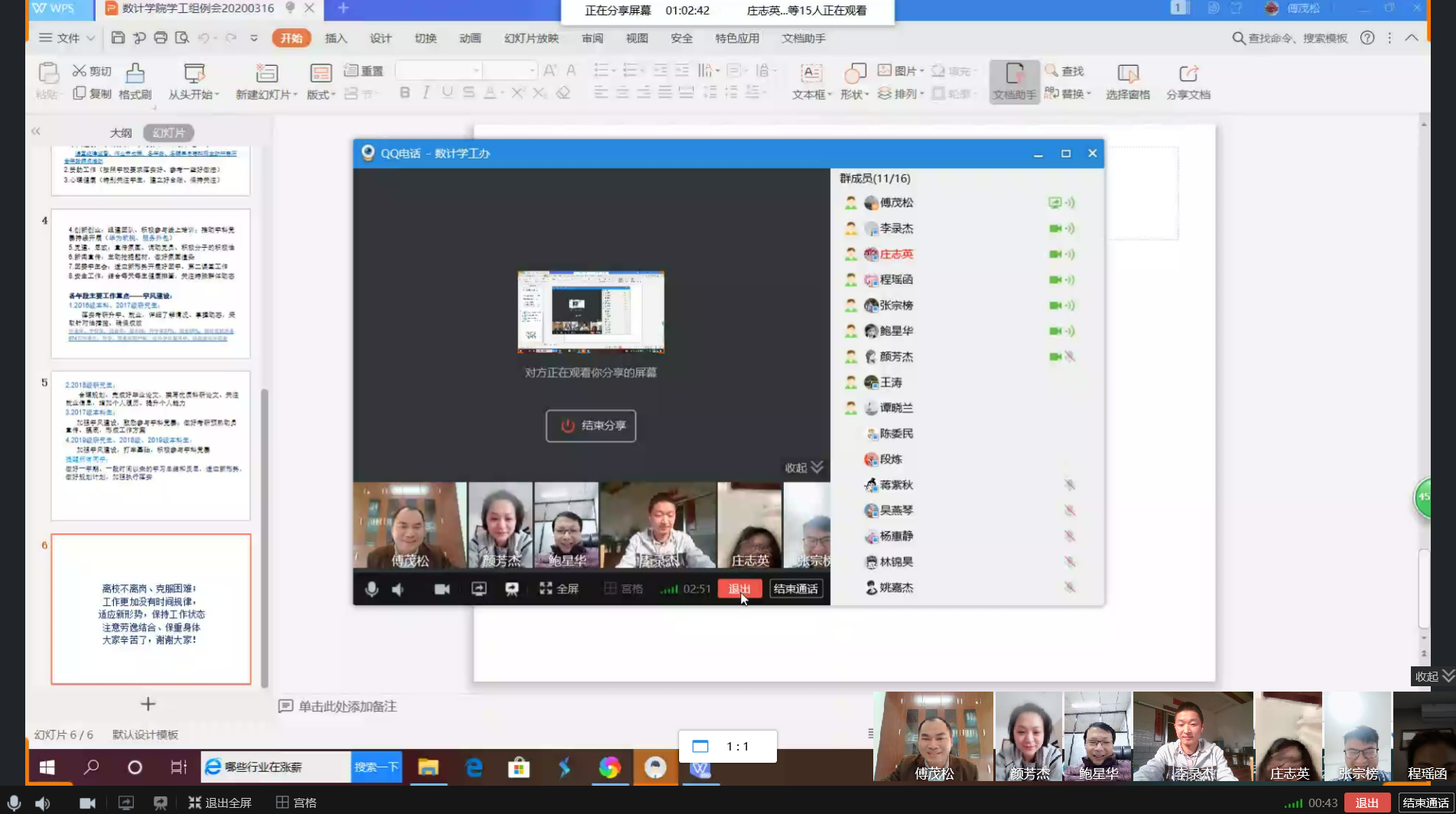Toggle the camera in QQ call window
This screenshot has height=814, width=1456.
[442, 588]
